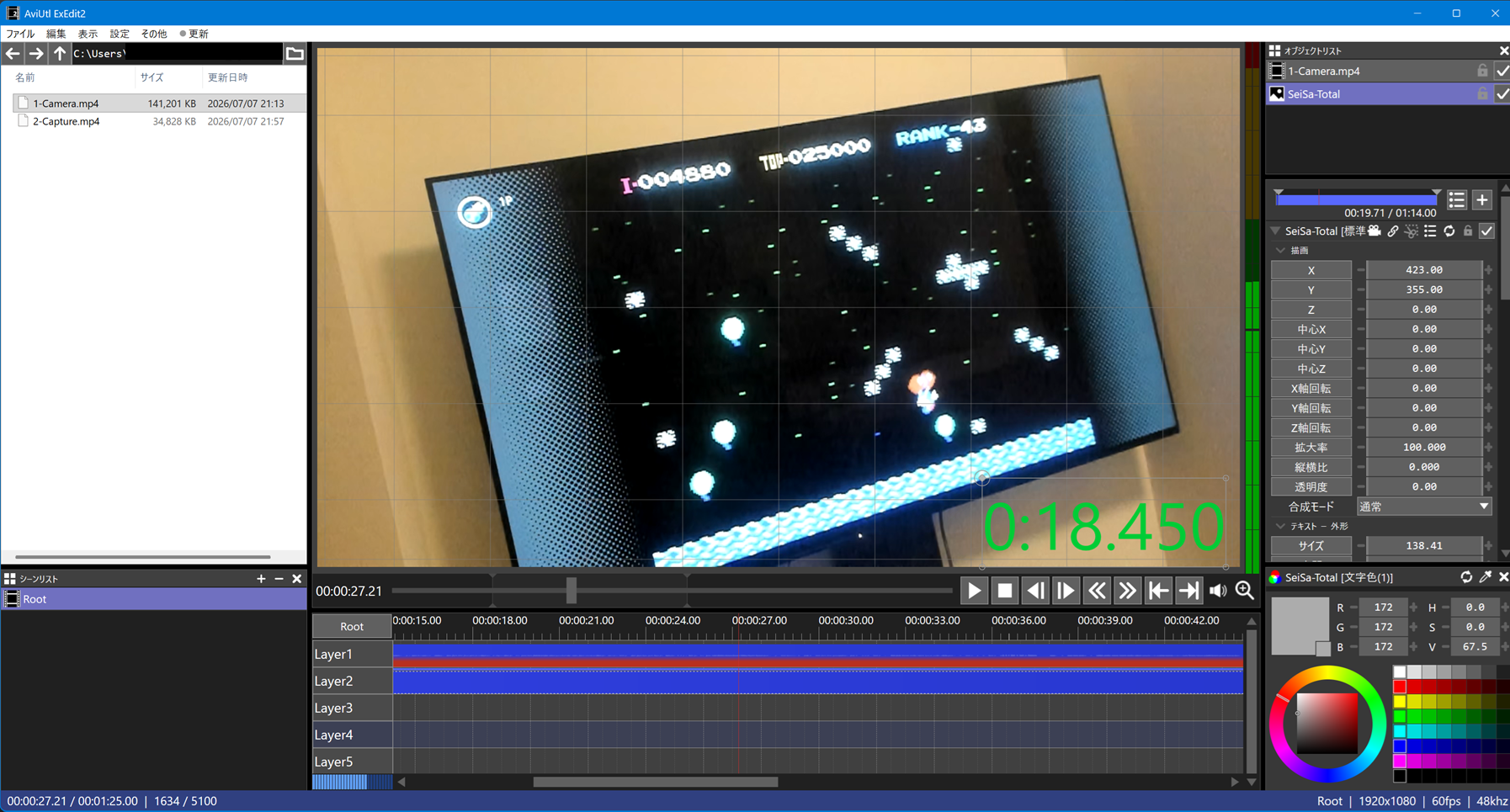Remove a scene with the minus icon

(279, 579)
